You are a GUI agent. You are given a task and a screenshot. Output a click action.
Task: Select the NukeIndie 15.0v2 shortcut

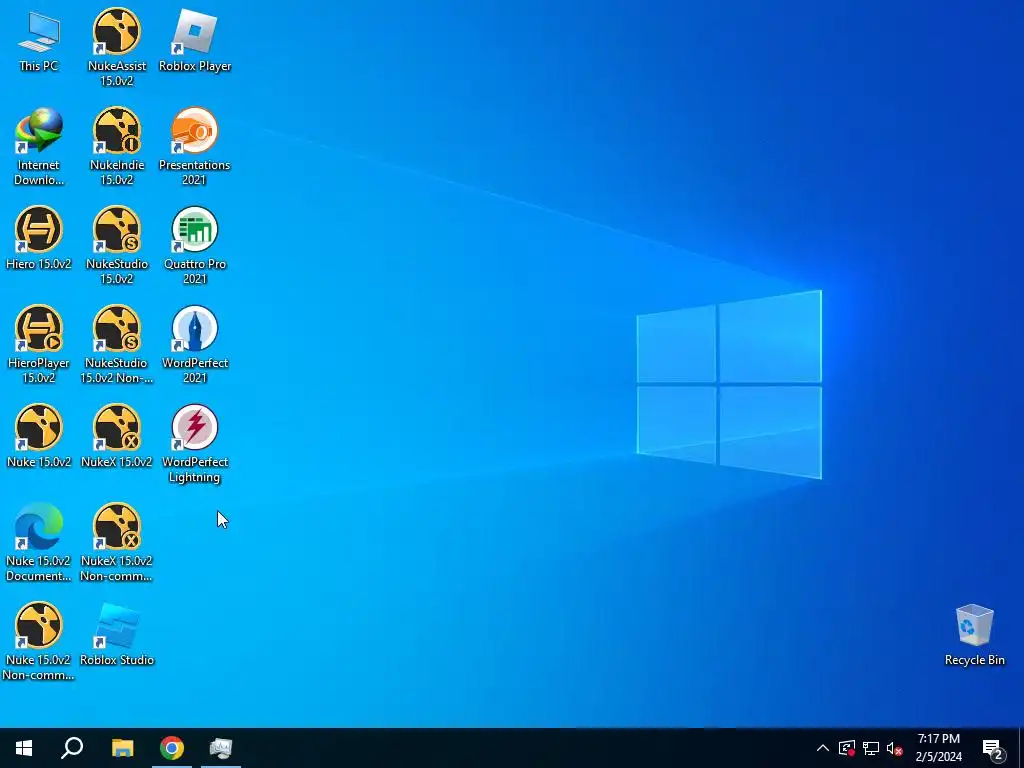117,146
